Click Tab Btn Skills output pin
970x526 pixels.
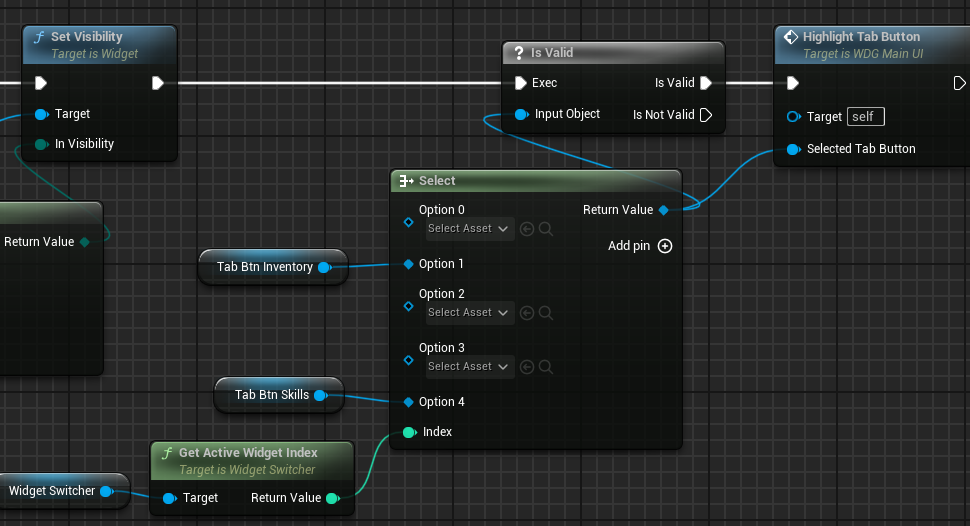[320, 395]
